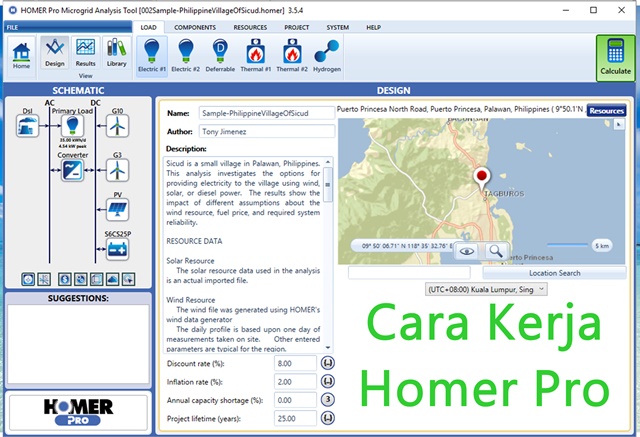Screen dimensions: 640x437
Task: Select the Thermal #2 load
Action: pos(292,56)
